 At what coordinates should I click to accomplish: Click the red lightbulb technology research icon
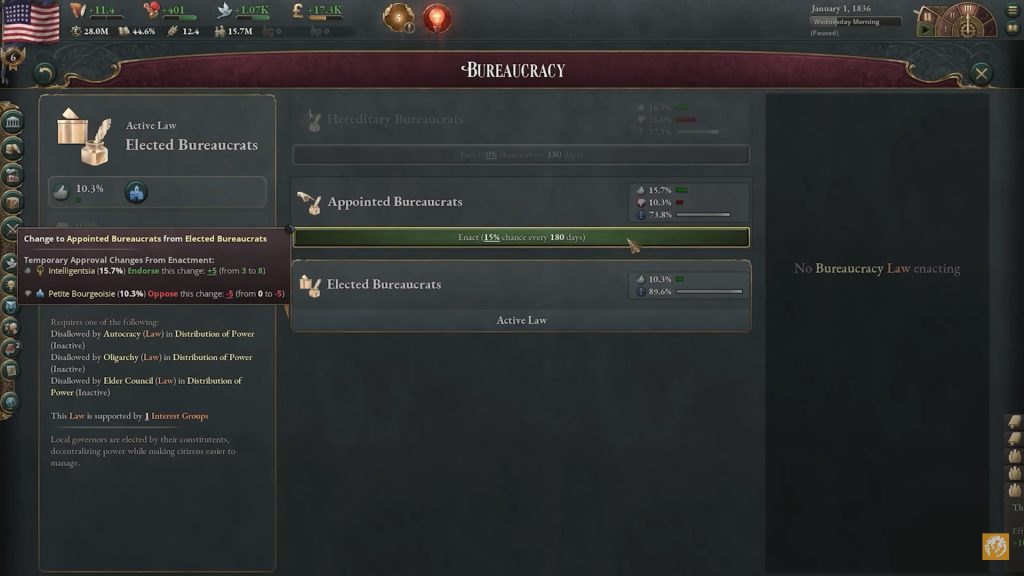(x=436, y=18)
